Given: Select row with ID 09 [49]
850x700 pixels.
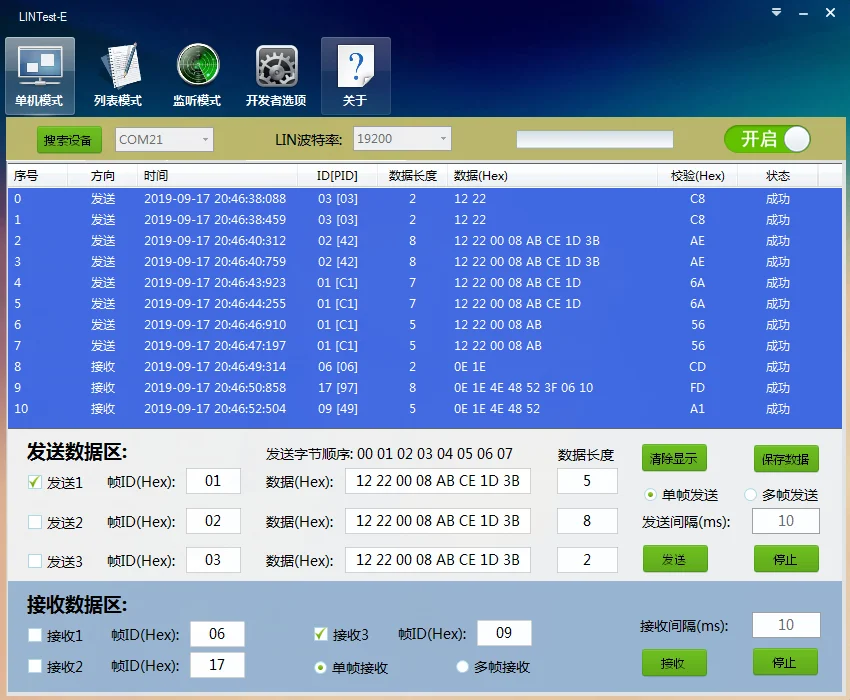Looking at the screenshot, I should coord(424,408).
